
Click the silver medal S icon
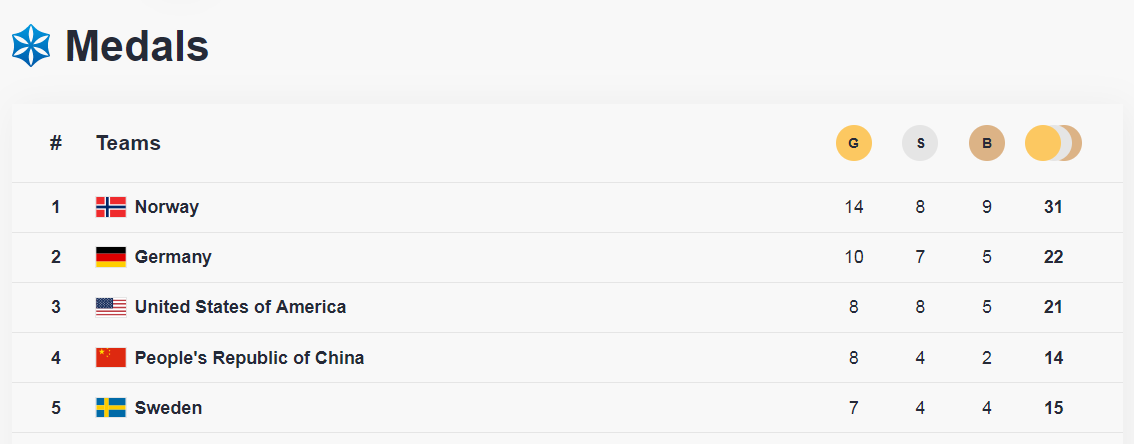click(x=920, y=143)
